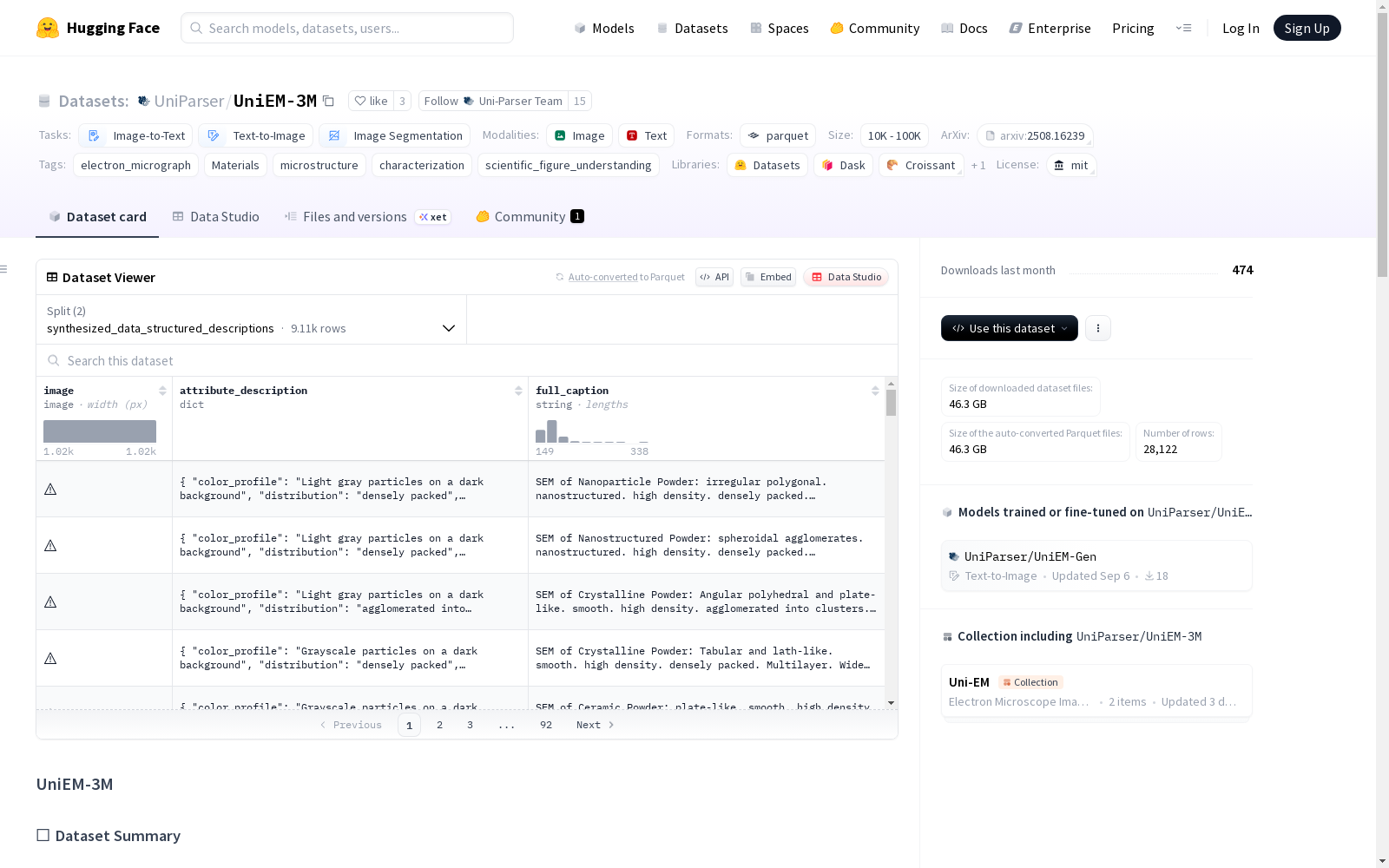The image size is (1389, 868).
Task: Switch to the Data Studio tab
Action: (215, 217)
